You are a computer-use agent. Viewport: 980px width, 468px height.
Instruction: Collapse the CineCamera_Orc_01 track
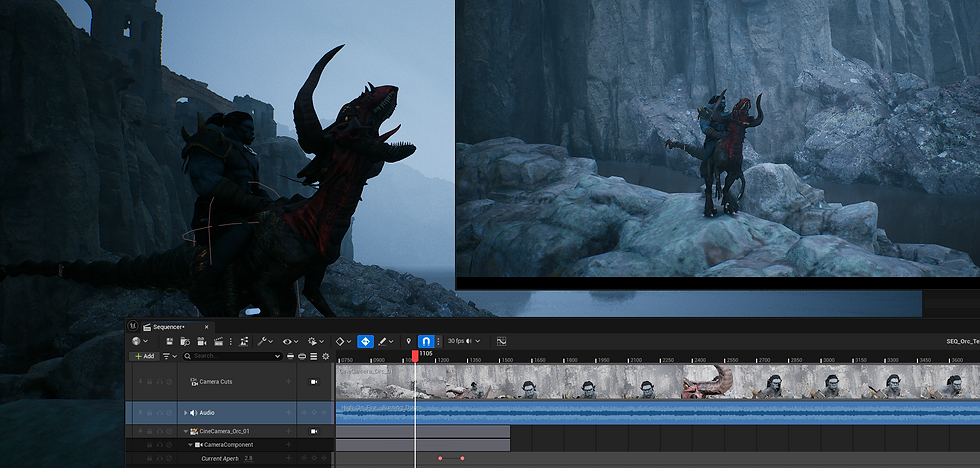pos(184,431)
